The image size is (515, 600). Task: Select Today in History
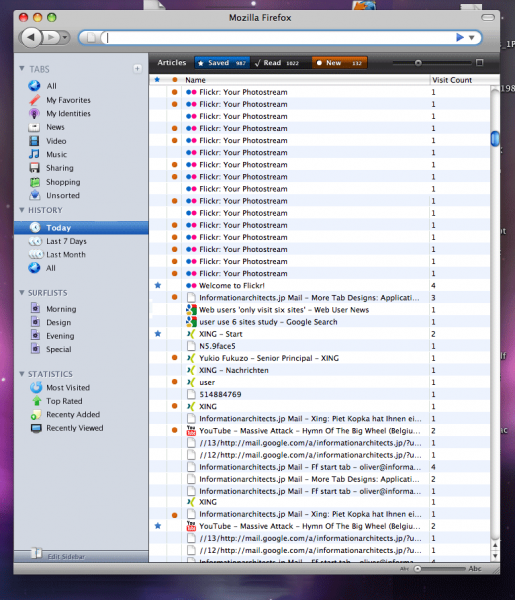[81, 228]
